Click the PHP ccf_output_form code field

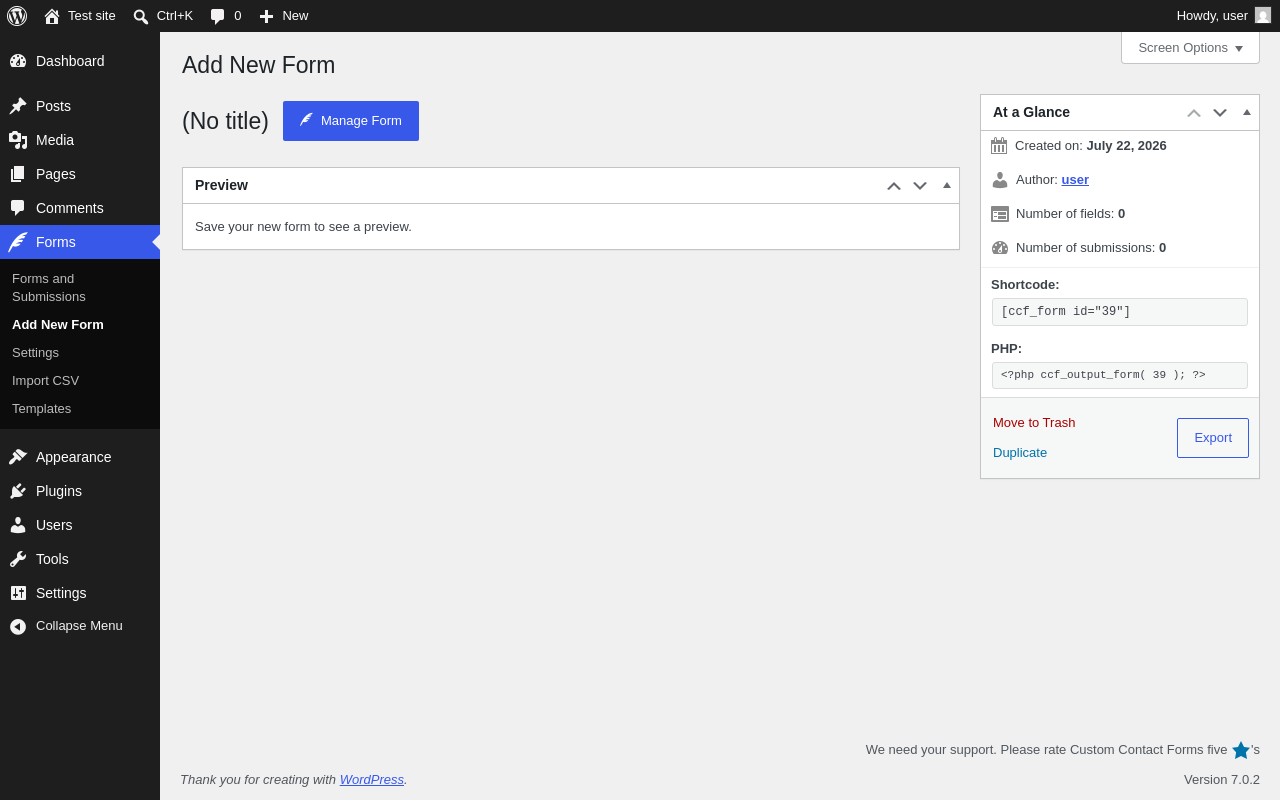pyautogui.click(x=1120, y=376)
